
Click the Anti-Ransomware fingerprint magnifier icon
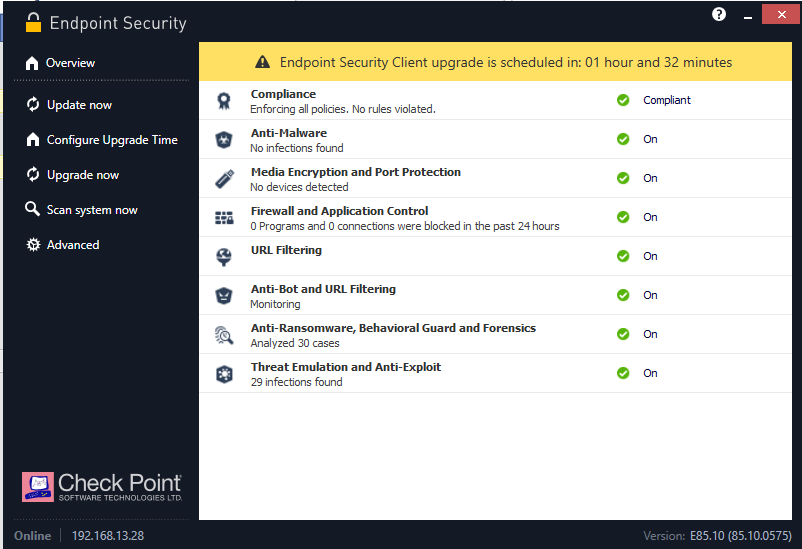click(224, 335)
